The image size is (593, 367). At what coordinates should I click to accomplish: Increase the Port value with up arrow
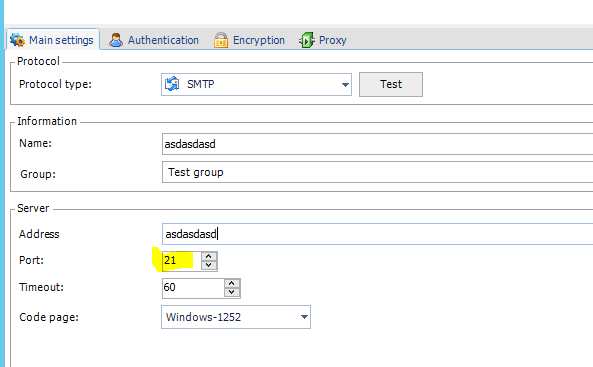[x=209, y=256]
